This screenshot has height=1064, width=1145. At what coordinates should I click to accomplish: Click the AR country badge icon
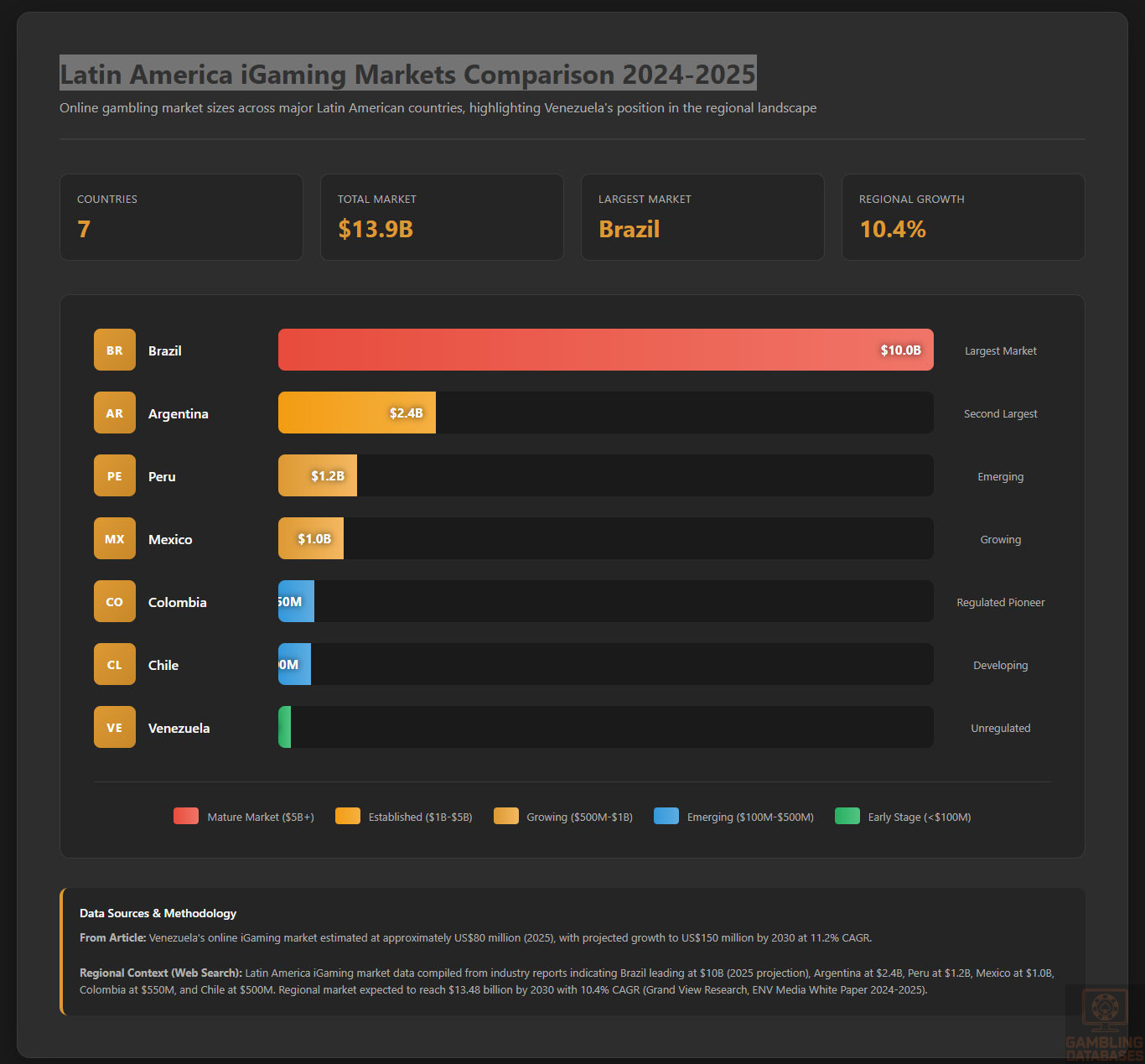pyautogui.click(x=115, y=413)
